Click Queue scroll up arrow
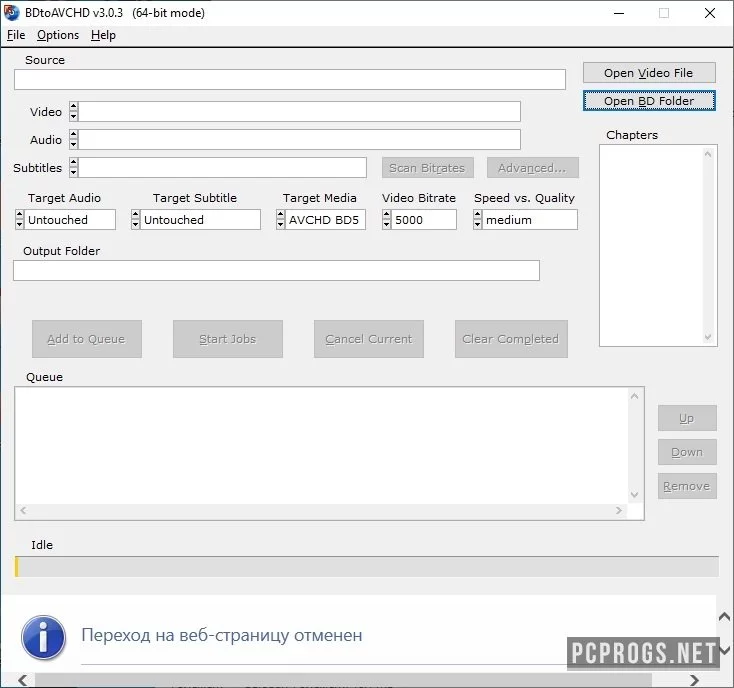The width and height of the screenshot is (734, 688). [634, 396]
